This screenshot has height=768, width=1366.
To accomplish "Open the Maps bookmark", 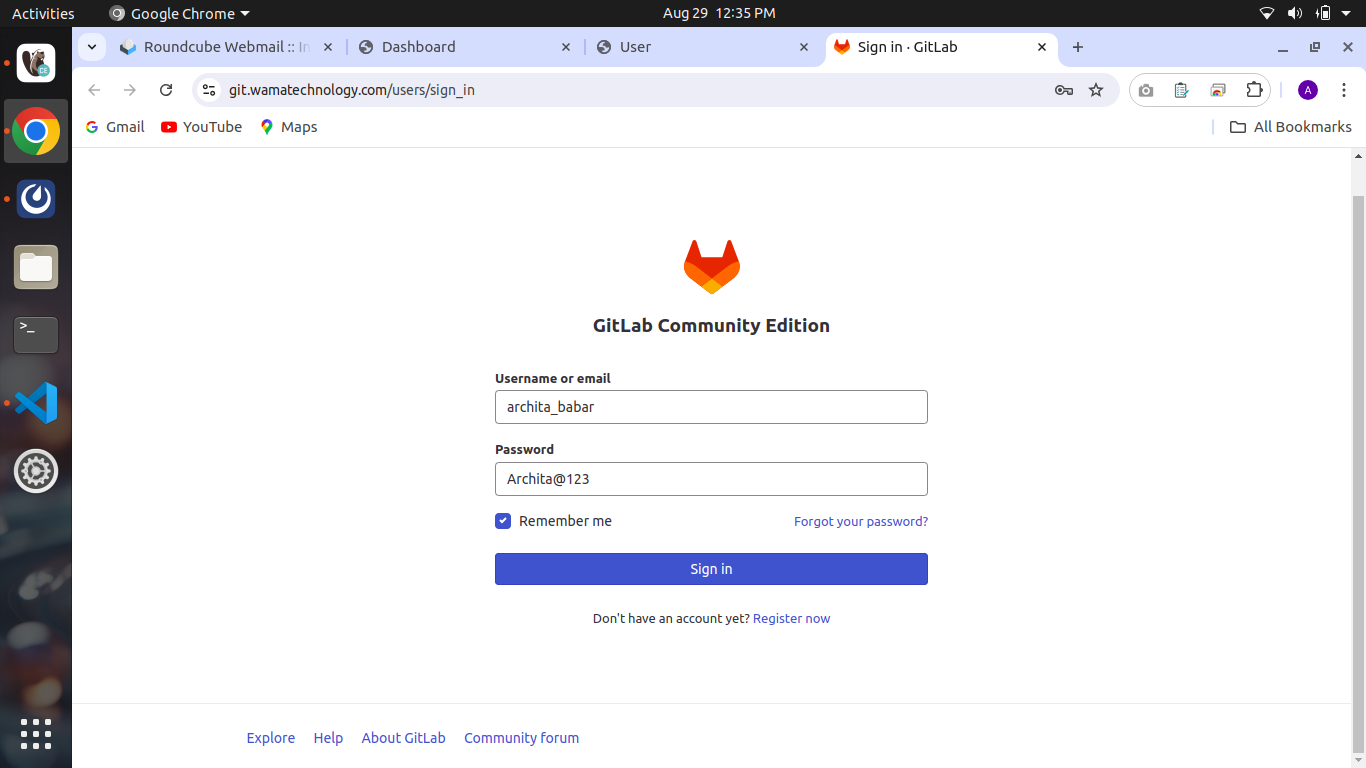I will click(288, 127).
